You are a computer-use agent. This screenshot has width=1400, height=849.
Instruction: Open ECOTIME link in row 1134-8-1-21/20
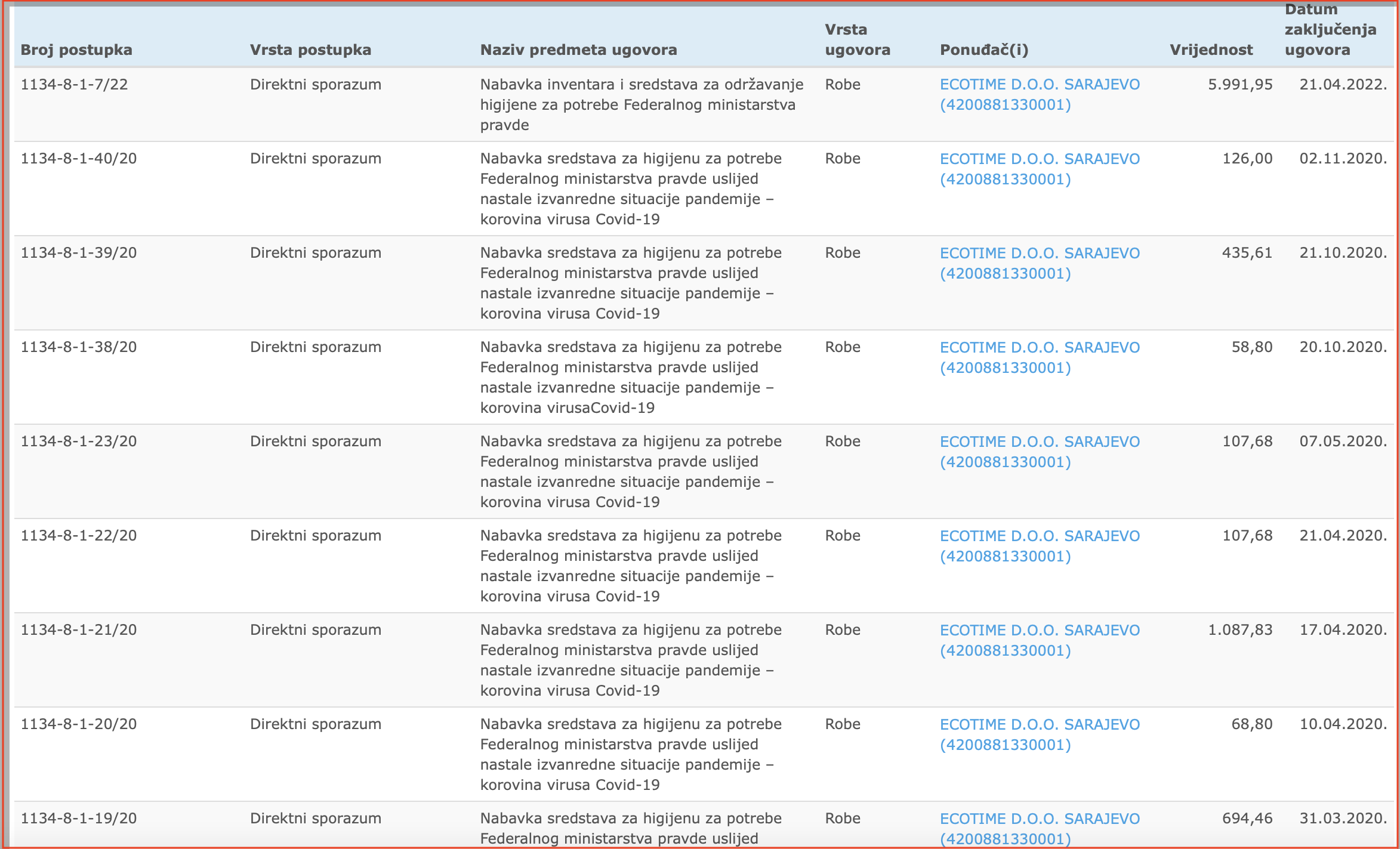pyautogui.click(x=1040, y=641)
